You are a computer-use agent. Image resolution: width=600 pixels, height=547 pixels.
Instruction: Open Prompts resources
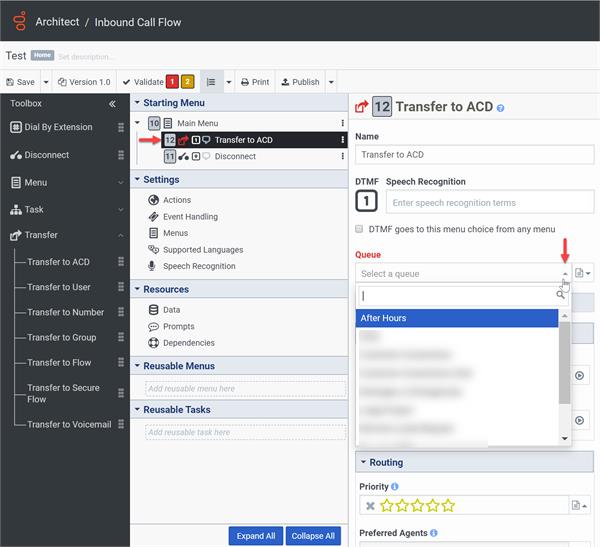point(171,327)
